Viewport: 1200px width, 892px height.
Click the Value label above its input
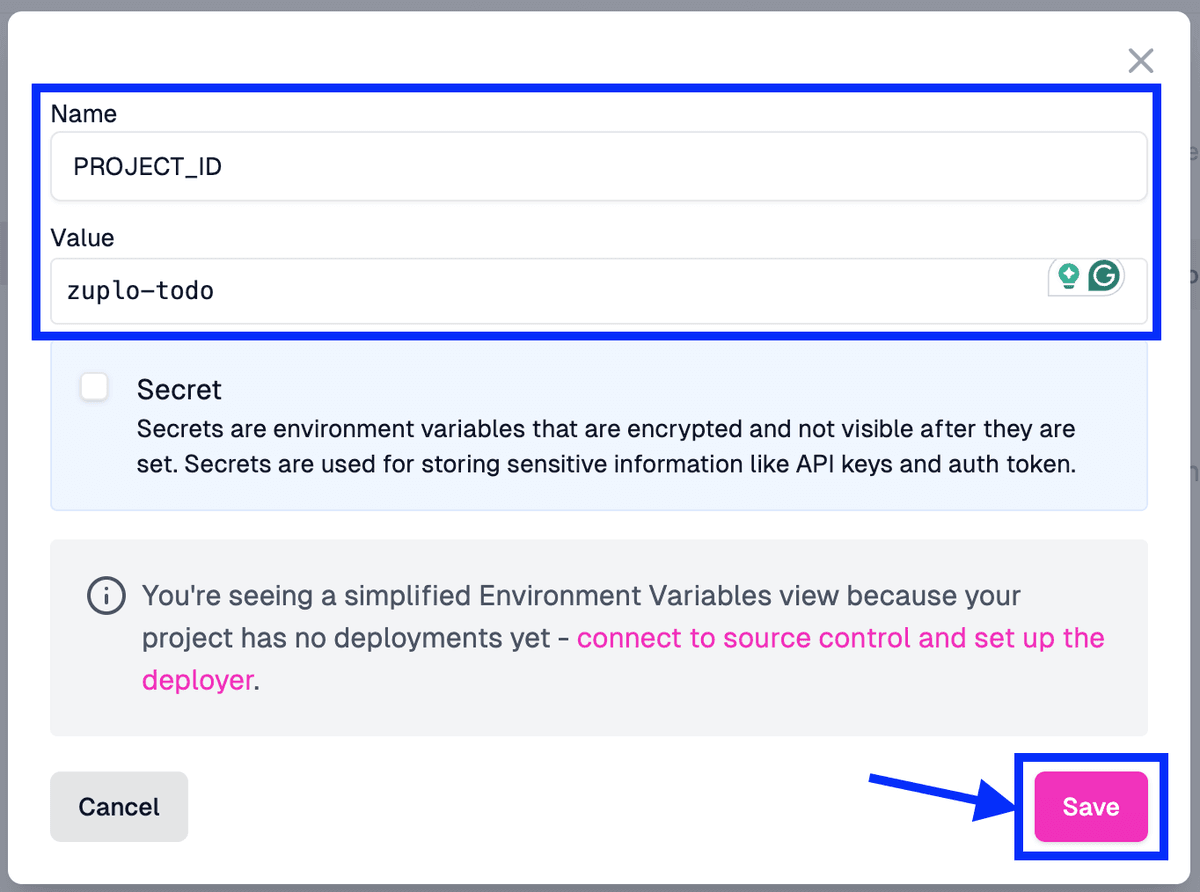80,238
